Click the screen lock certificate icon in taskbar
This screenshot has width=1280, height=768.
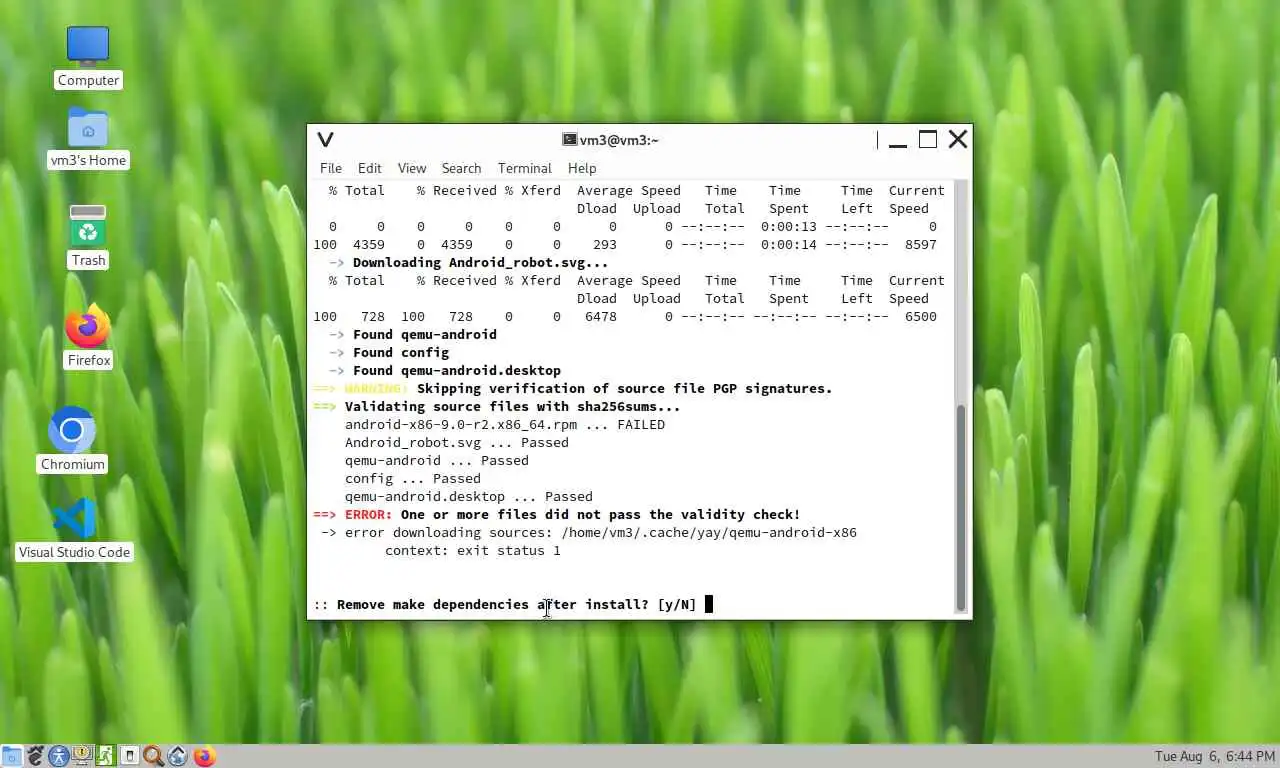83,756
